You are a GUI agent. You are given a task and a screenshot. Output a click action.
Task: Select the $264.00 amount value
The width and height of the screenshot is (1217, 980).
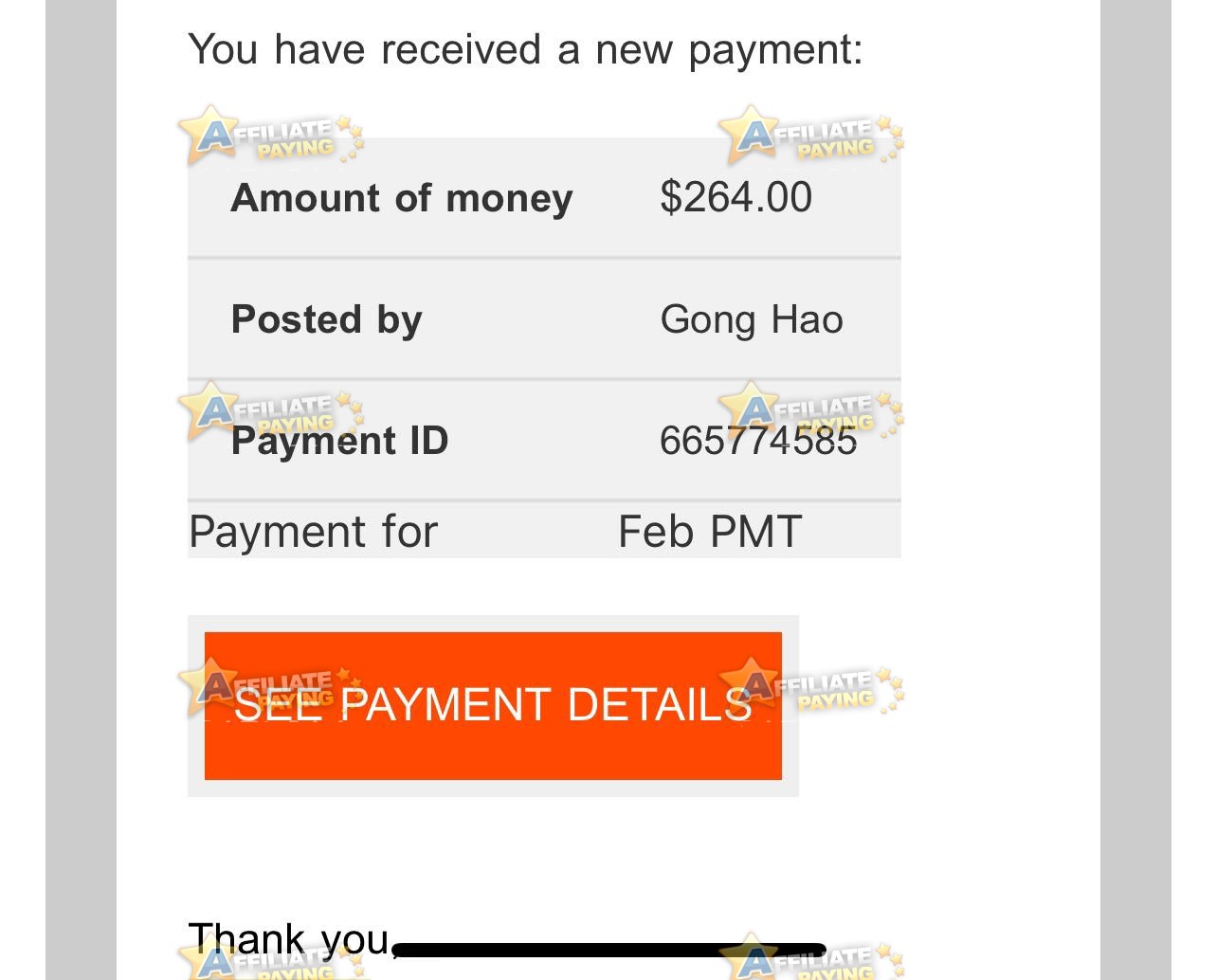tap(736, 197)
